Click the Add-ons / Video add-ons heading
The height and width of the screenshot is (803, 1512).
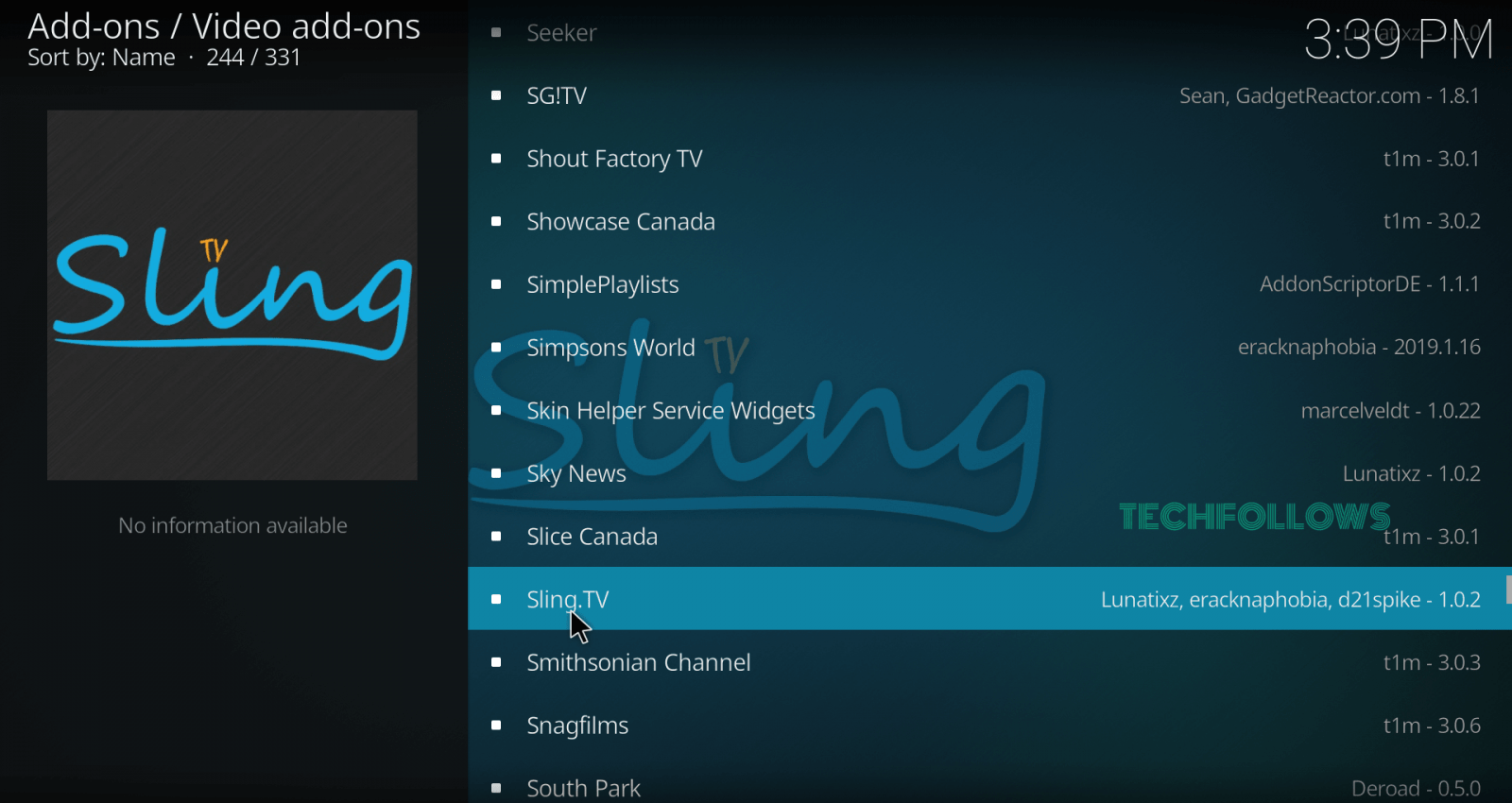click(x=224, y=26)
